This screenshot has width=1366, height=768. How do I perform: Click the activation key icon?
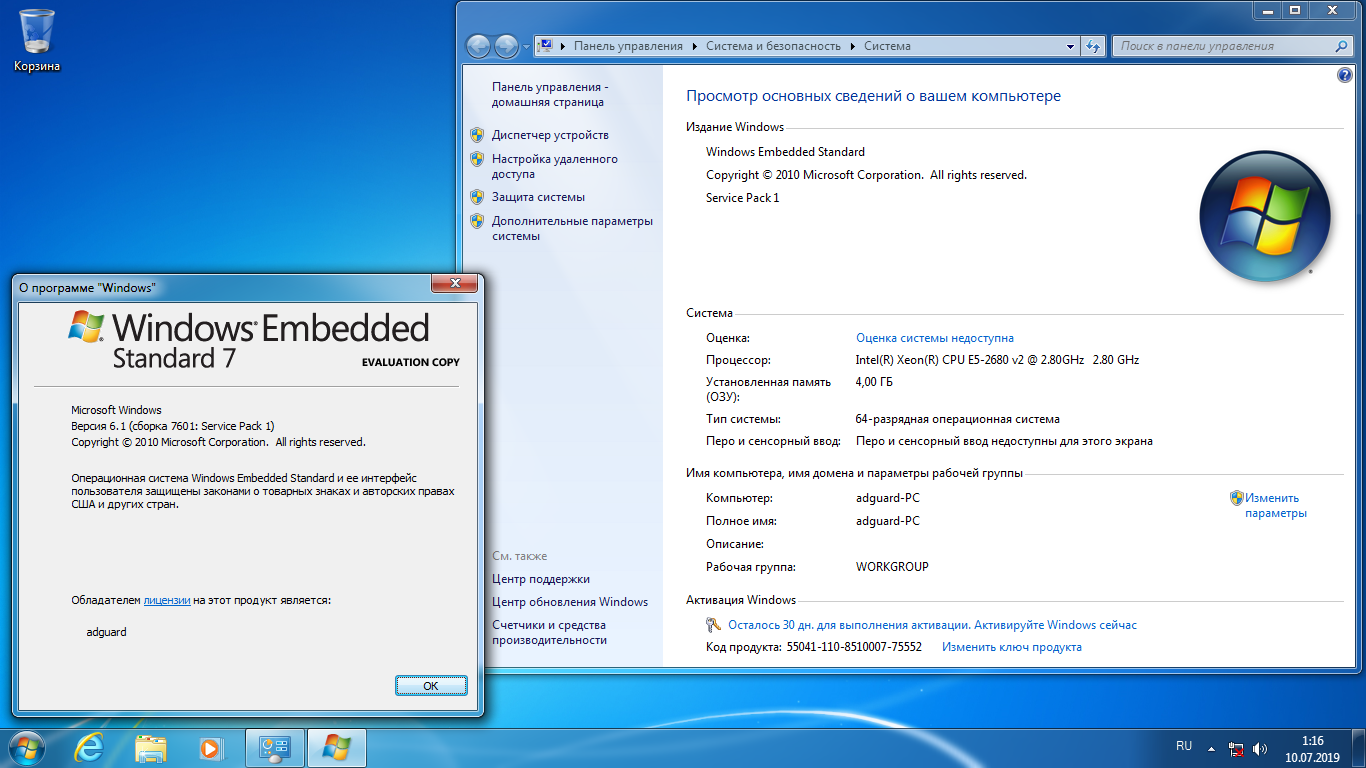[x=714, y=625]
